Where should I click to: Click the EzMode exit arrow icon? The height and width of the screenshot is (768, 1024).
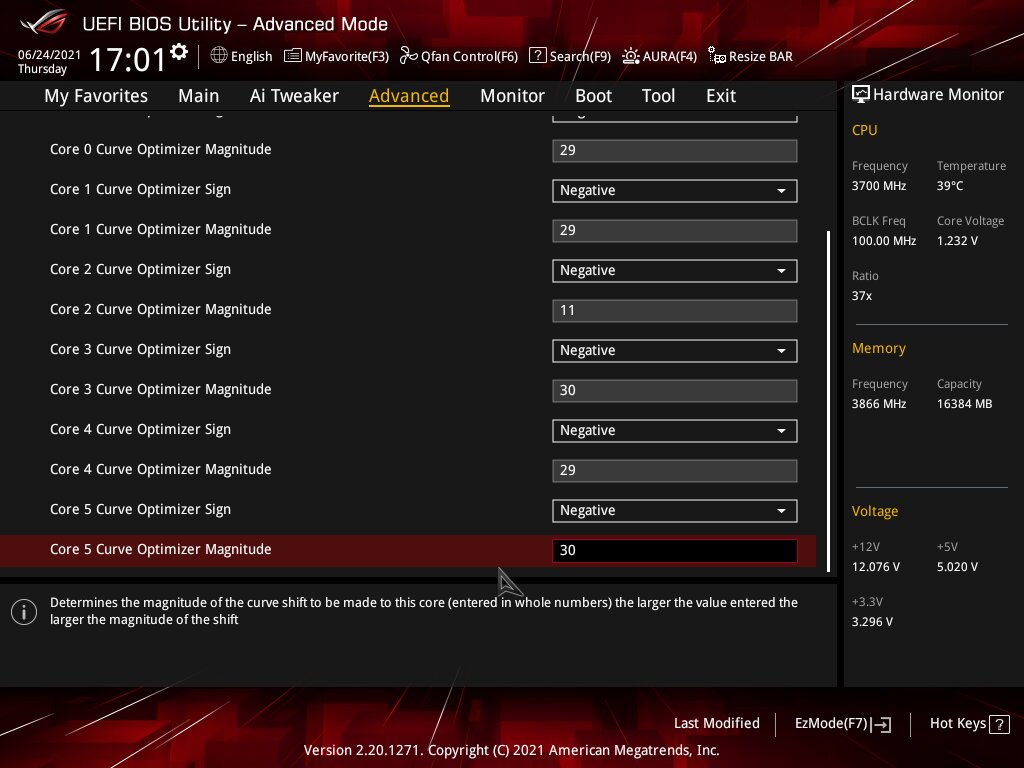(x=881, y=724)
